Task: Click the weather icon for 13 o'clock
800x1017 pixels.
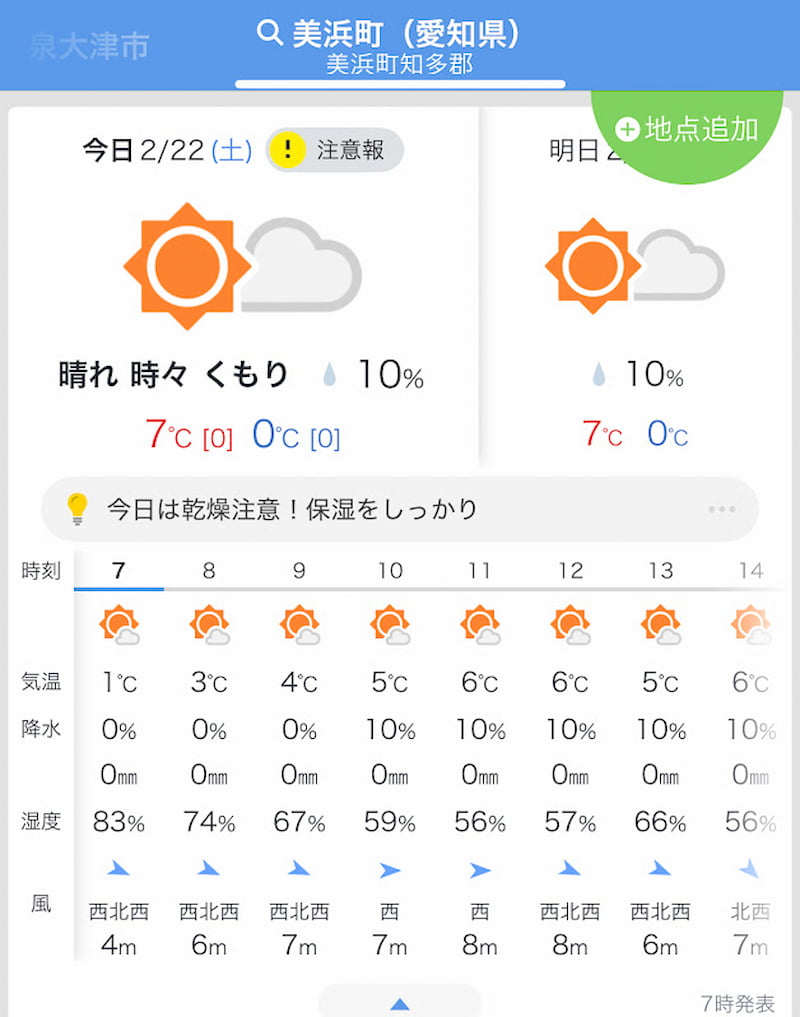Action: pos(660,626)
